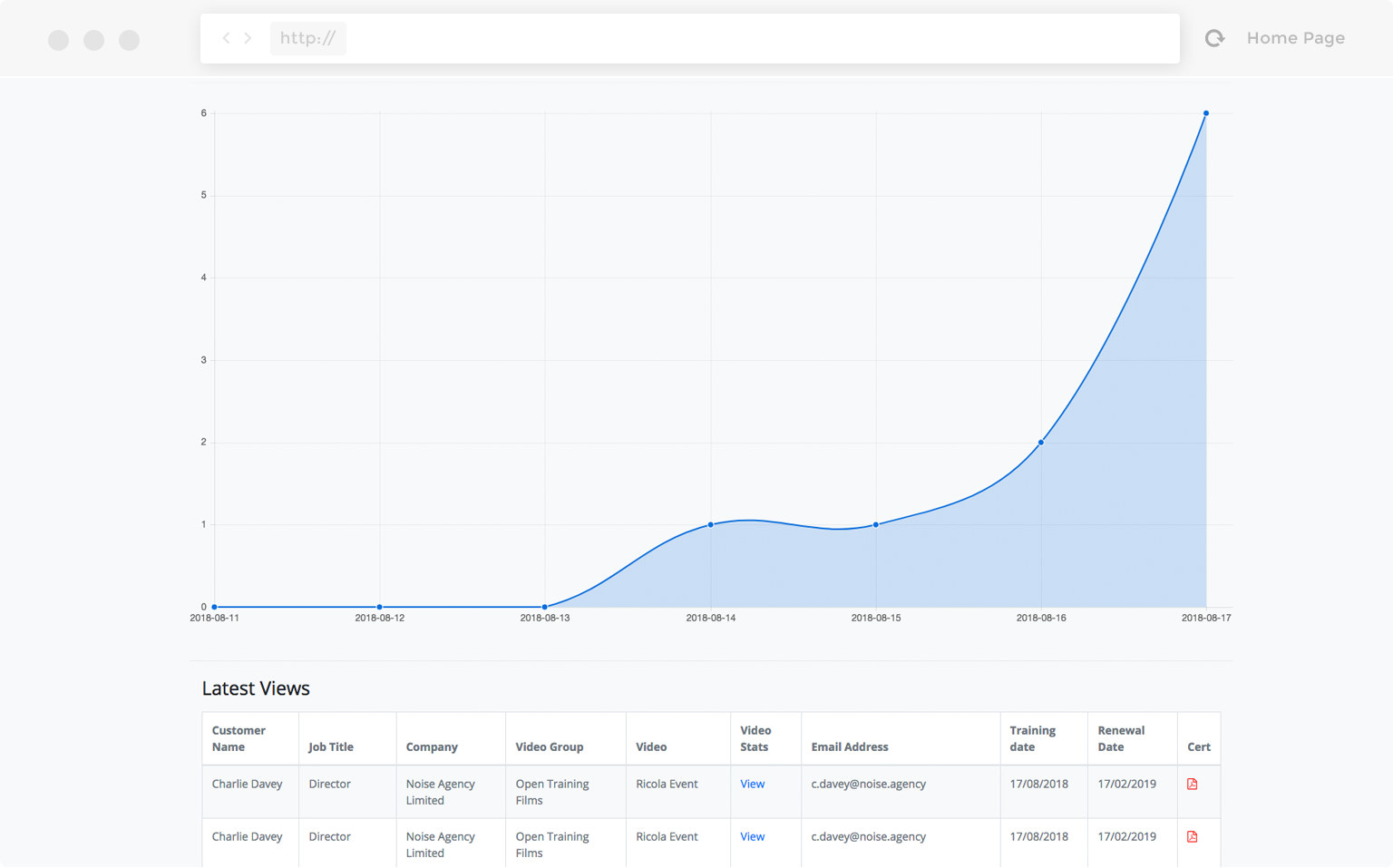Select the data point at 2018-08-14 showing value 1
Viewport: 1393px width, 868px height.
(x=710, y=524)
